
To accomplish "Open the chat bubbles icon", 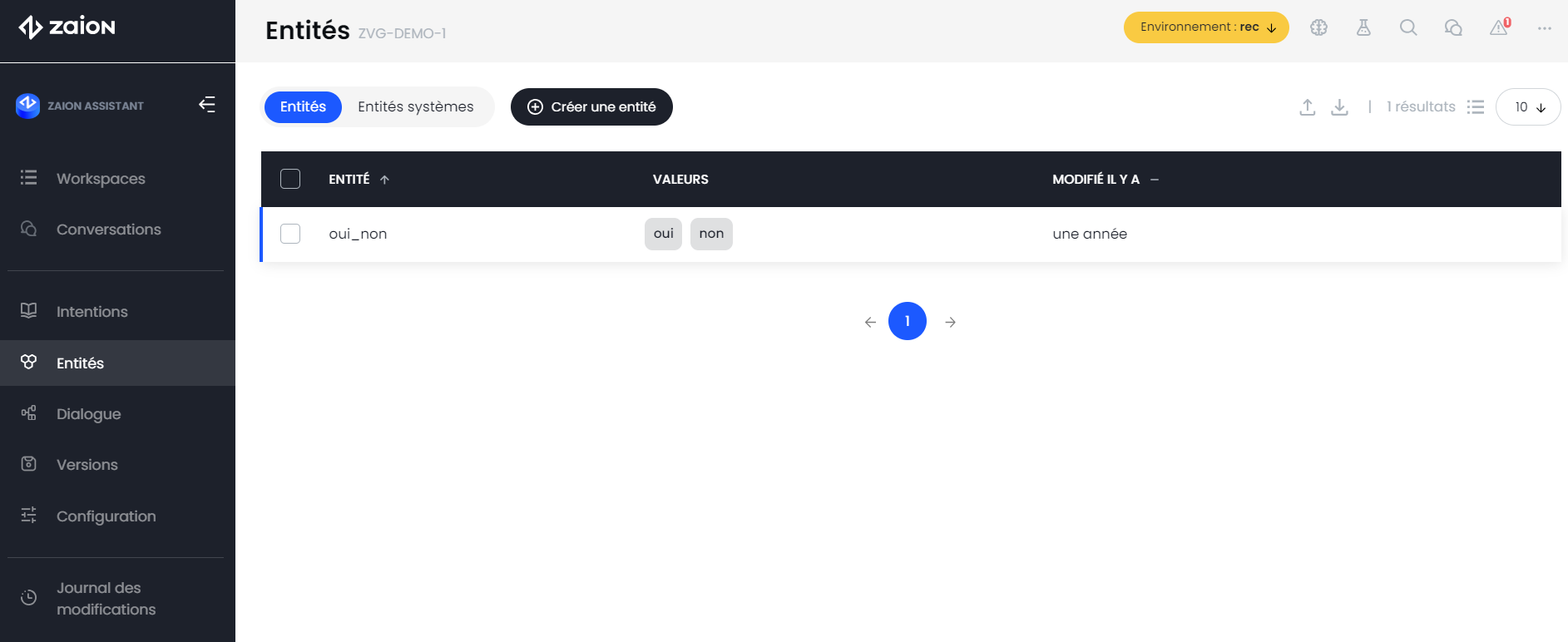I will 1453,27.
